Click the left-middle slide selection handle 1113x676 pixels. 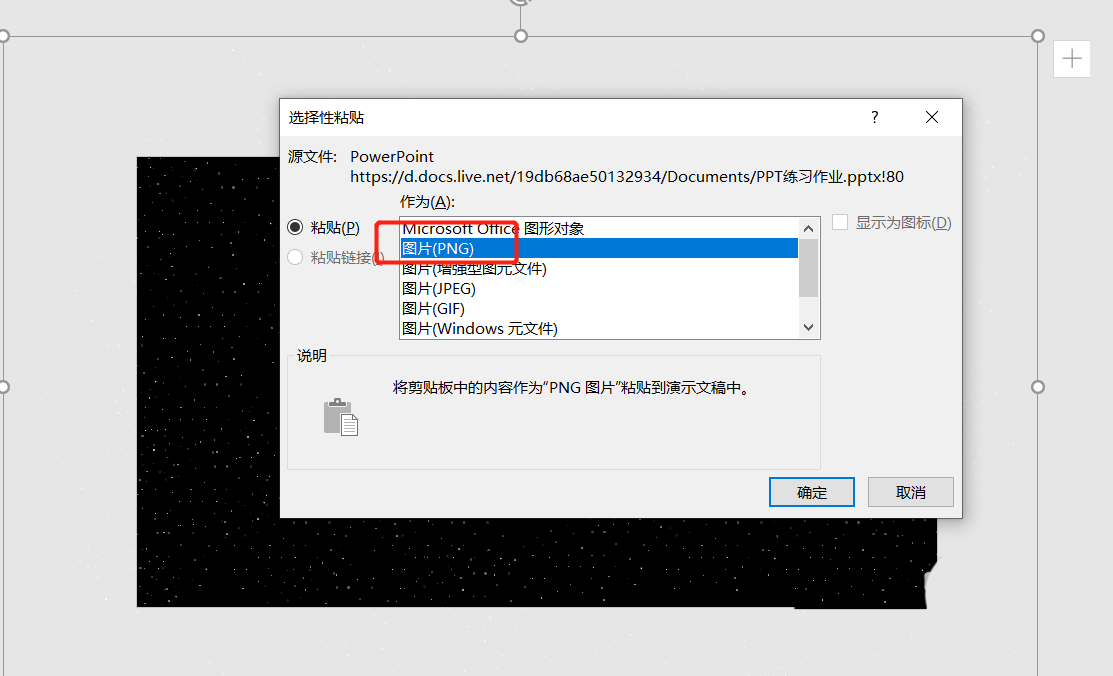(x=3, y=387)
